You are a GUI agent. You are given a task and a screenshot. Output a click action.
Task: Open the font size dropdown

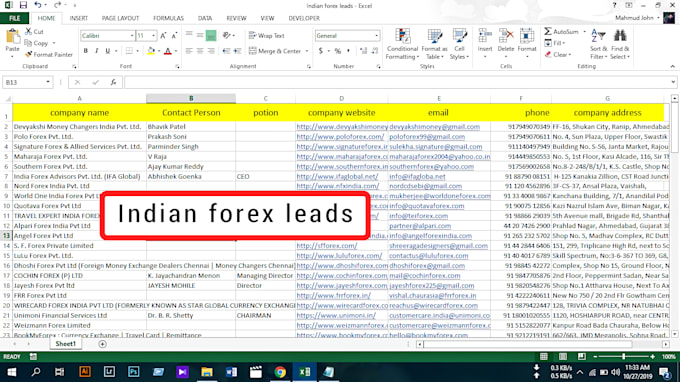point(153,36)
